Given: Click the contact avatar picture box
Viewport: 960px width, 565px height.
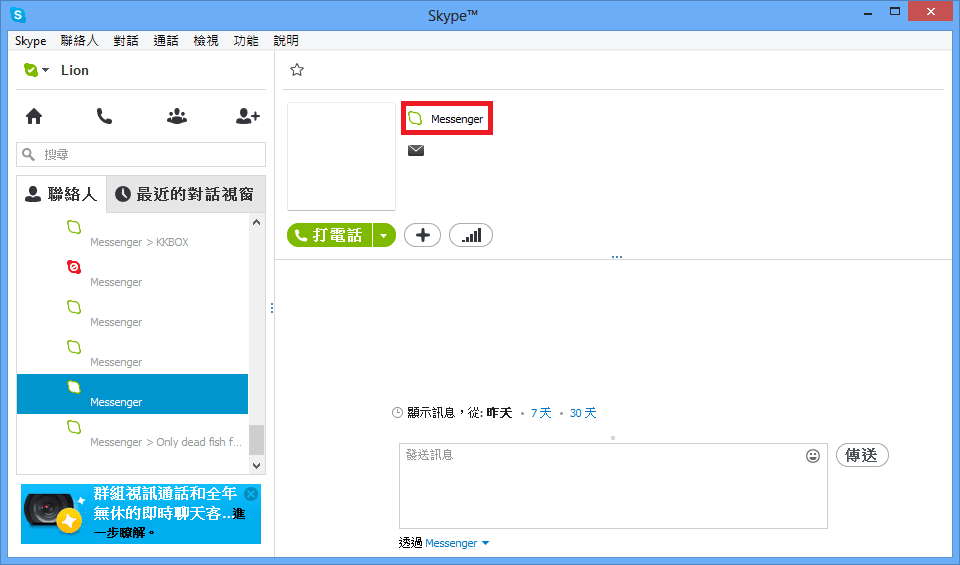Looking at the screenshot, I should coord(342,156).
